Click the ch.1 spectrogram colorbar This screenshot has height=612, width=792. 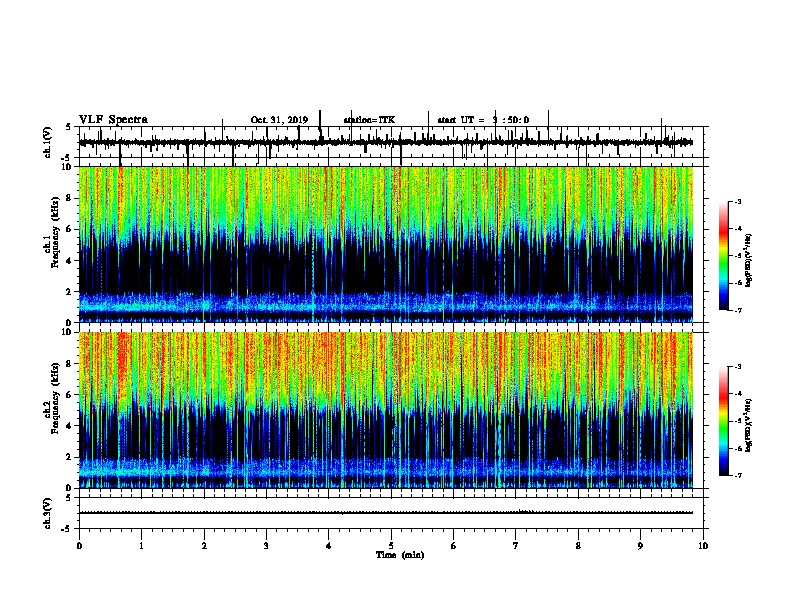(724, 256)
